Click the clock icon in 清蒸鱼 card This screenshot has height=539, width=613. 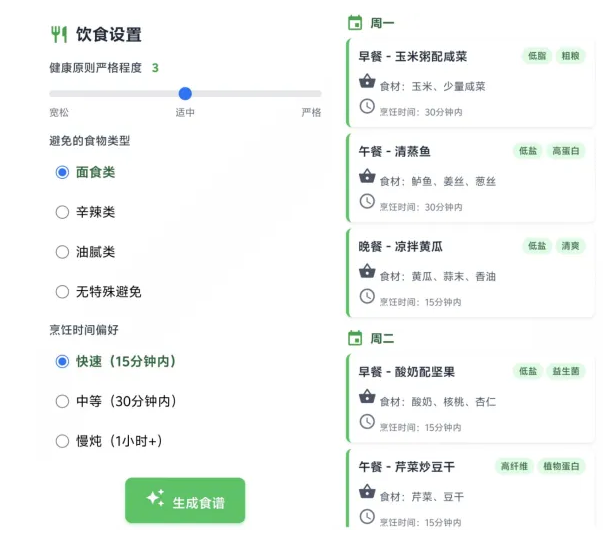click(x=367, y=202)
